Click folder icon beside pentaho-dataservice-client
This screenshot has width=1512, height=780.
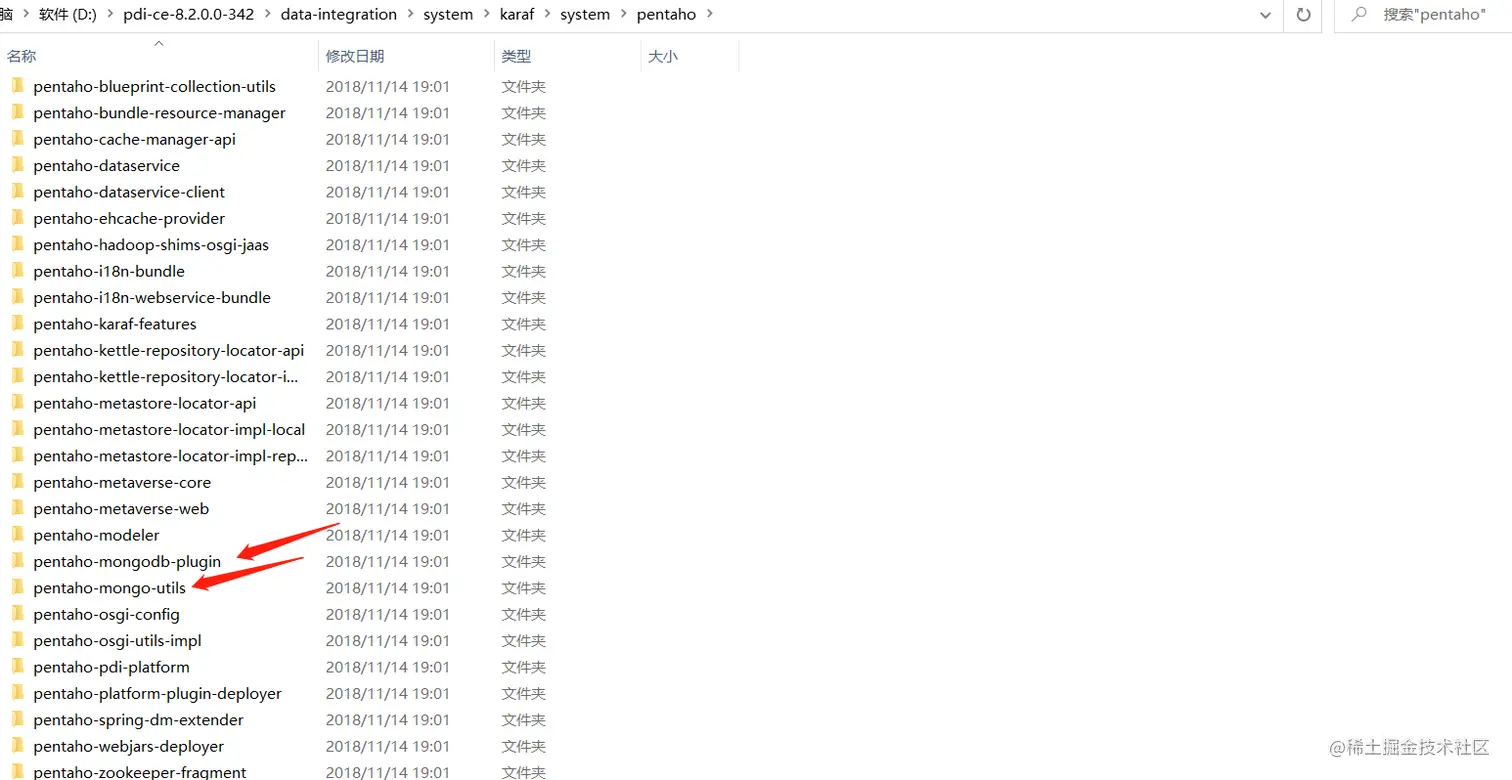tap(17, 192)
